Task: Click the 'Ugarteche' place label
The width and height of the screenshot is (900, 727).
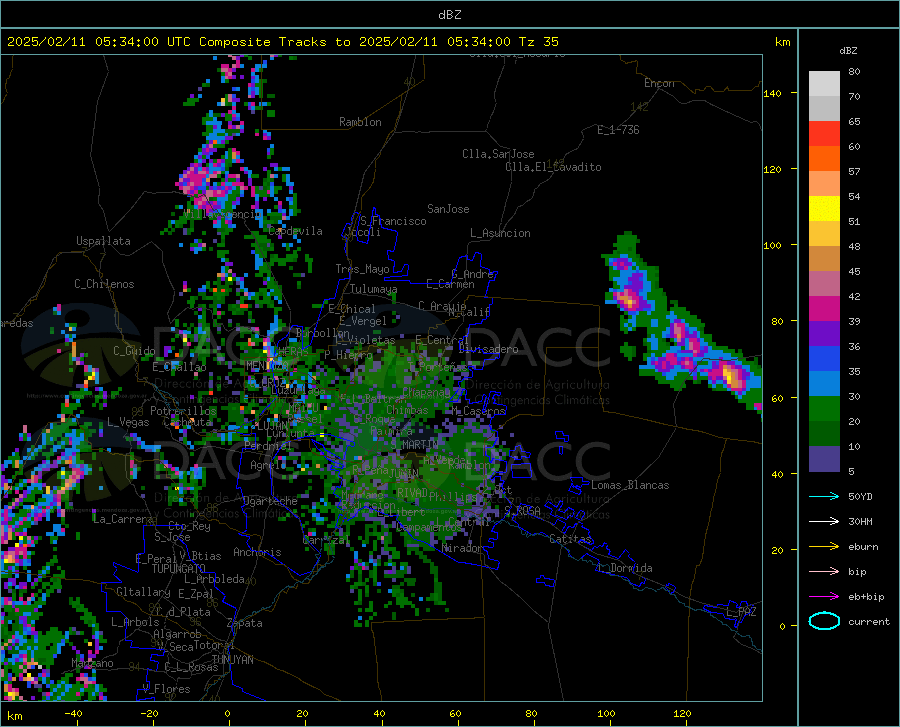Action: (270, 501)
